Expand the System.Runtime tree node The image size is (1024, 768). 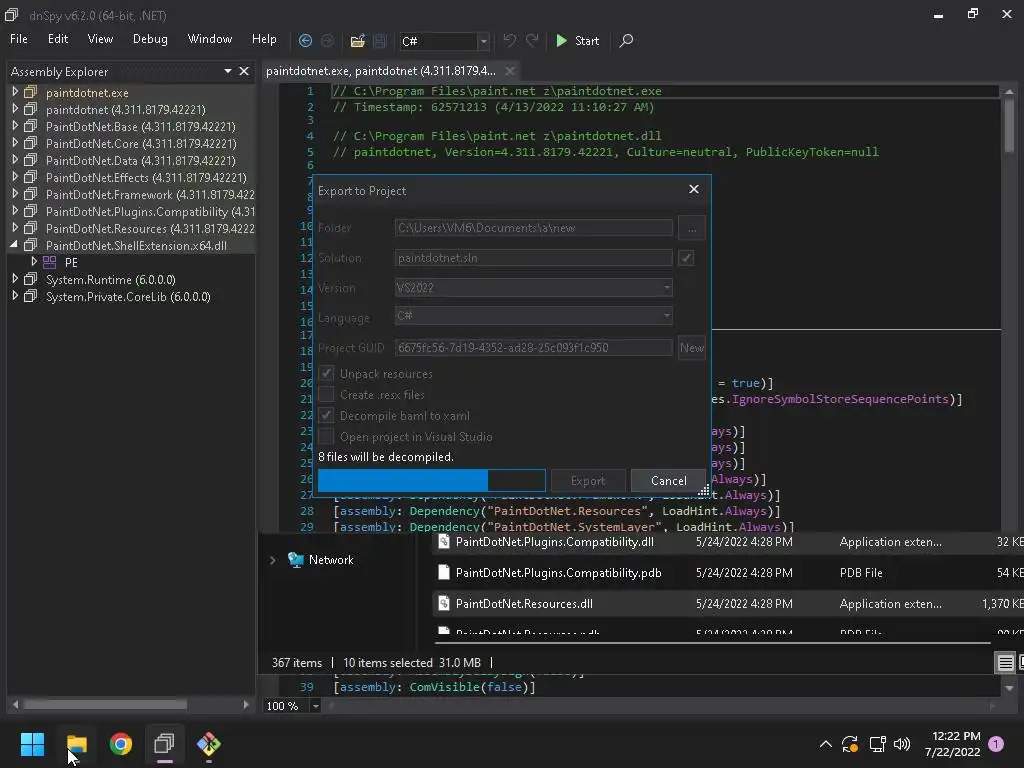pos(14,279)
